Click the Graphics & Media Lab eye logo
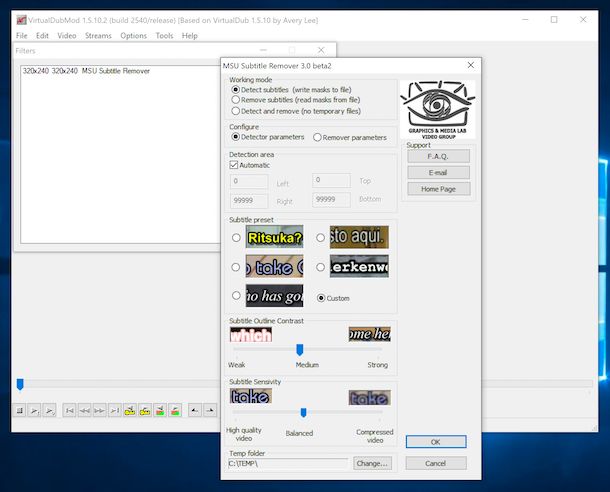Viewport: 610px width, 492px height. [438, 109]
